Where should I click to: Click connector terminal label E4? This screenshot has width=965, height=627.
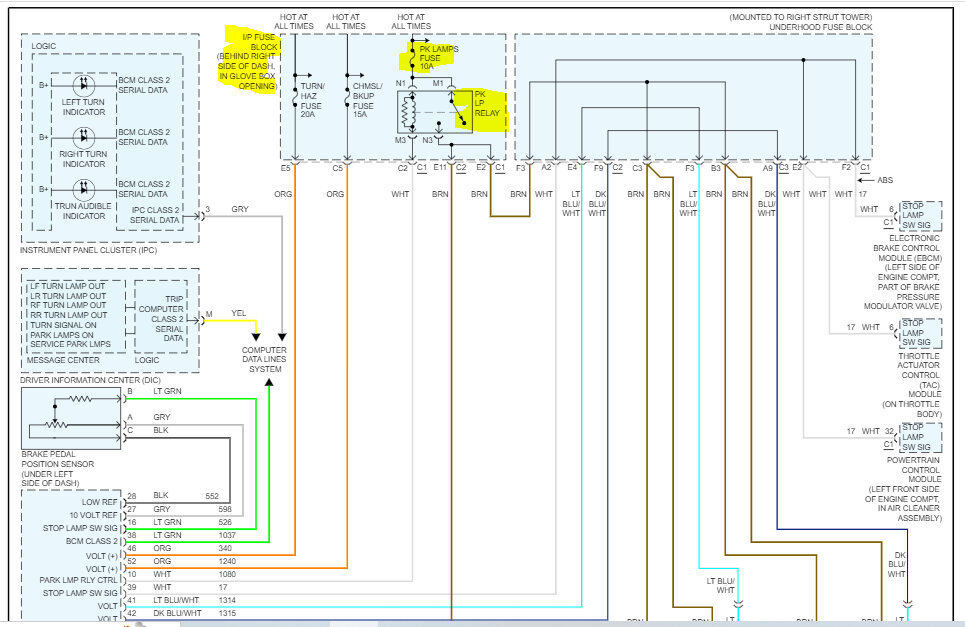[x=572, y=167]
